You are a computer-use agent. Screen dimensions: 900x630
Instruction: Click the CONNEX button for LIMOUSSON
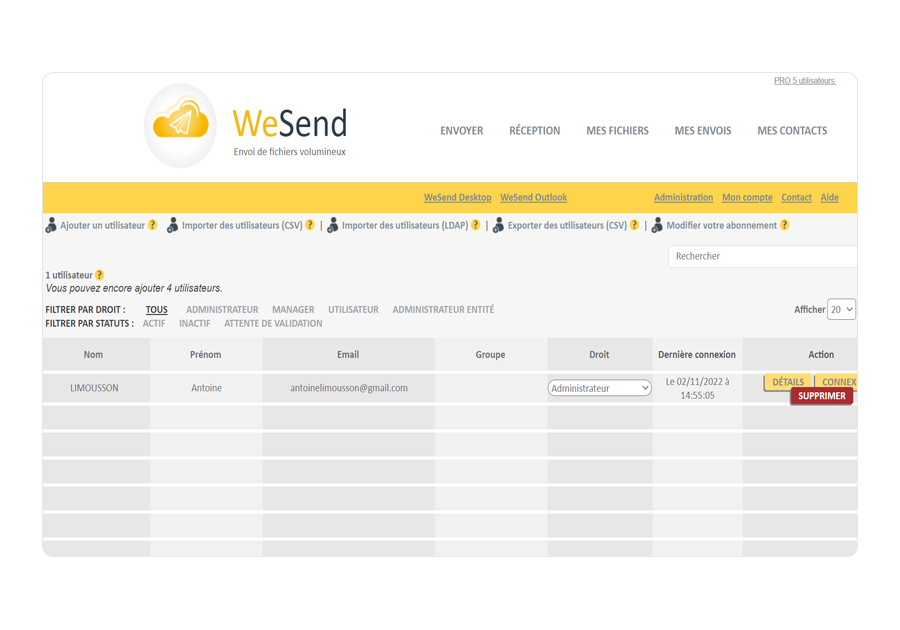(x=836, y=382)
